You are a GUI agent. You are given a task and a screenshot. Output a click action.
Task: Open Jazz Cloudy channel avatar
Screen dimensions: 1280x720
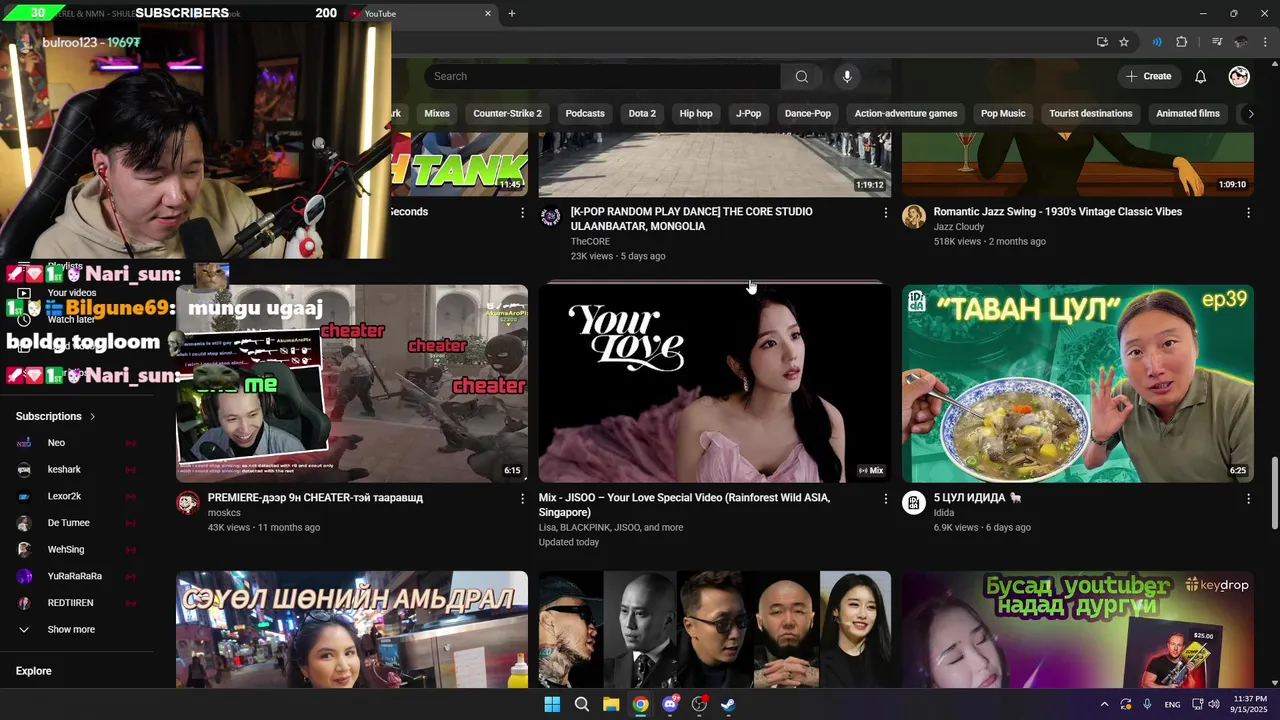coord(914,217)
